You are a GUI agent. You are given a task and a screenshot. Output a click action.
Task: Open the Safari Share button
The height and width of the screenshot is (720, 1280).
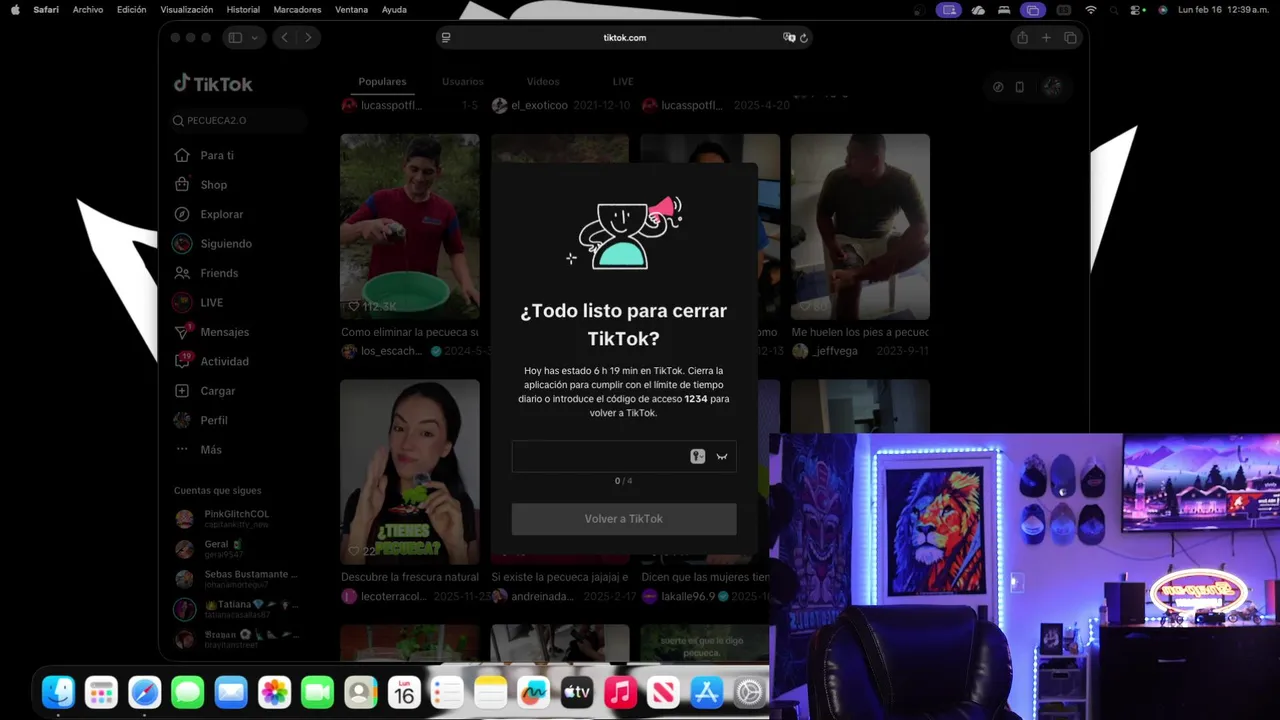(1022, 38)
